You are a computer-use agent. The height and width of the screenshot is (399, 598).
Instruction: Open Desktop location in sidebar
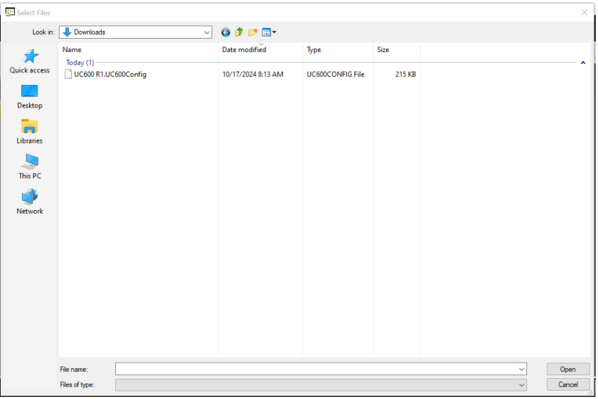(x=30, y=97)
